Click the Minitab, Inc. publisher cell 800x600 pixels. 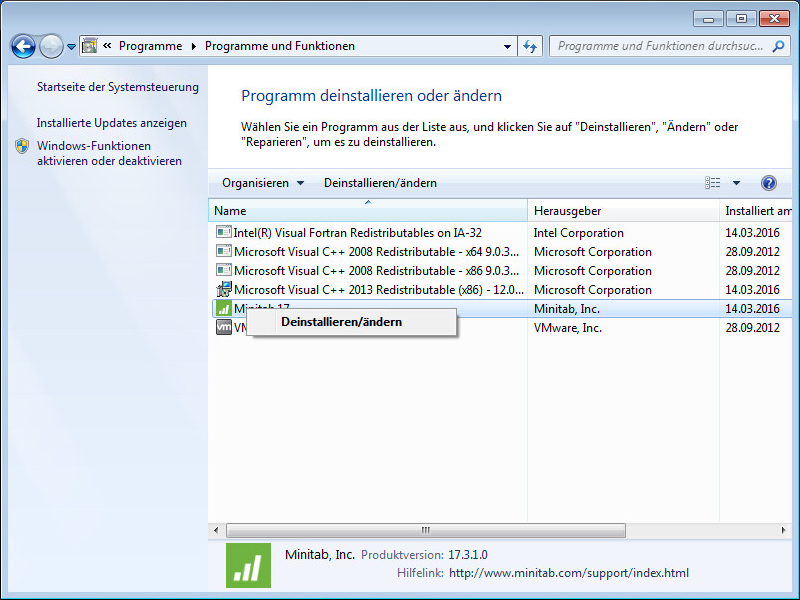(567, 309)
